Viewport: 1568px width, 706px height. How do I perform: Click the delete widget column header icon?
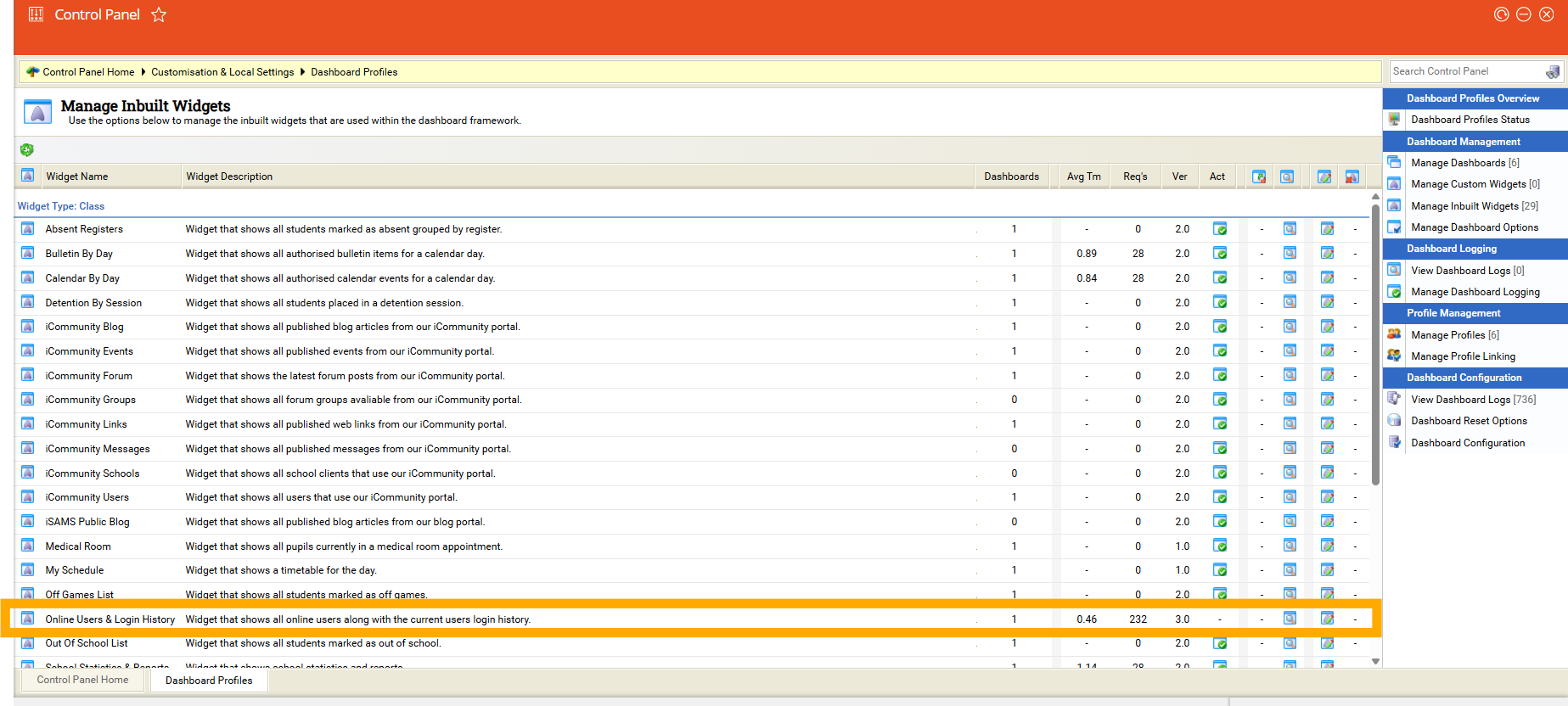[x=1352, y=176]
